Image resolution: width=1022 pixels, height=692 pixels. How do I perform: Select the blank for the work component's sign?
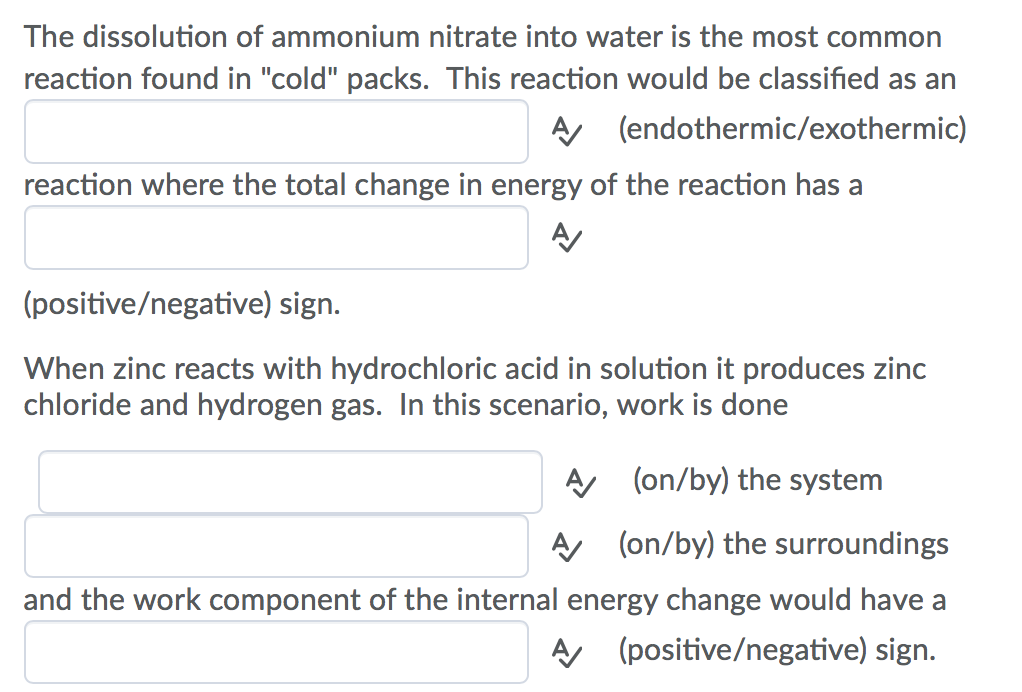pyautogui.click(x=276, y=652)
